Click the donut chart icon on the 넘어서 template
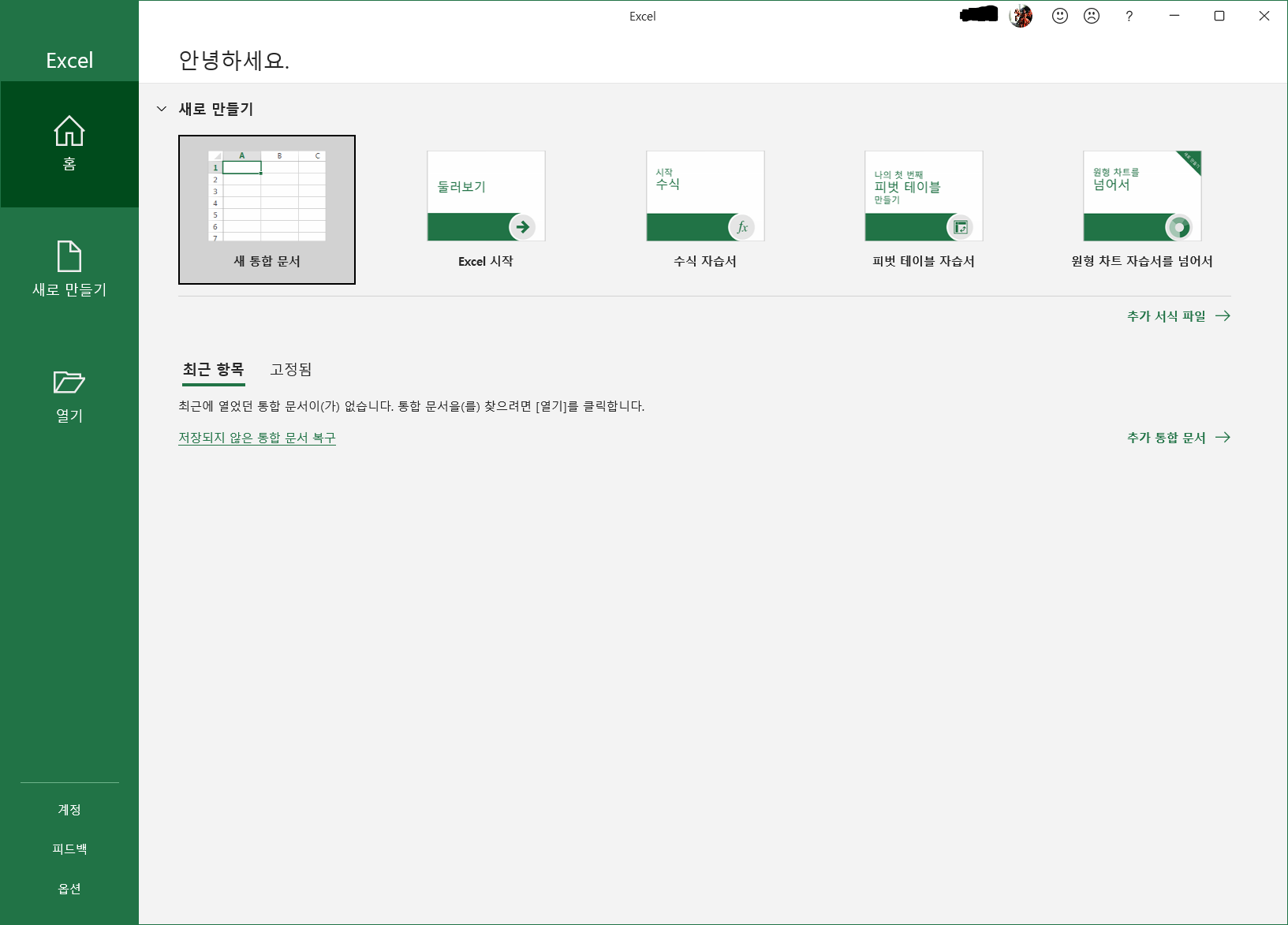The width and height of the screenshot is (1288, 925). click(1178, 227)
